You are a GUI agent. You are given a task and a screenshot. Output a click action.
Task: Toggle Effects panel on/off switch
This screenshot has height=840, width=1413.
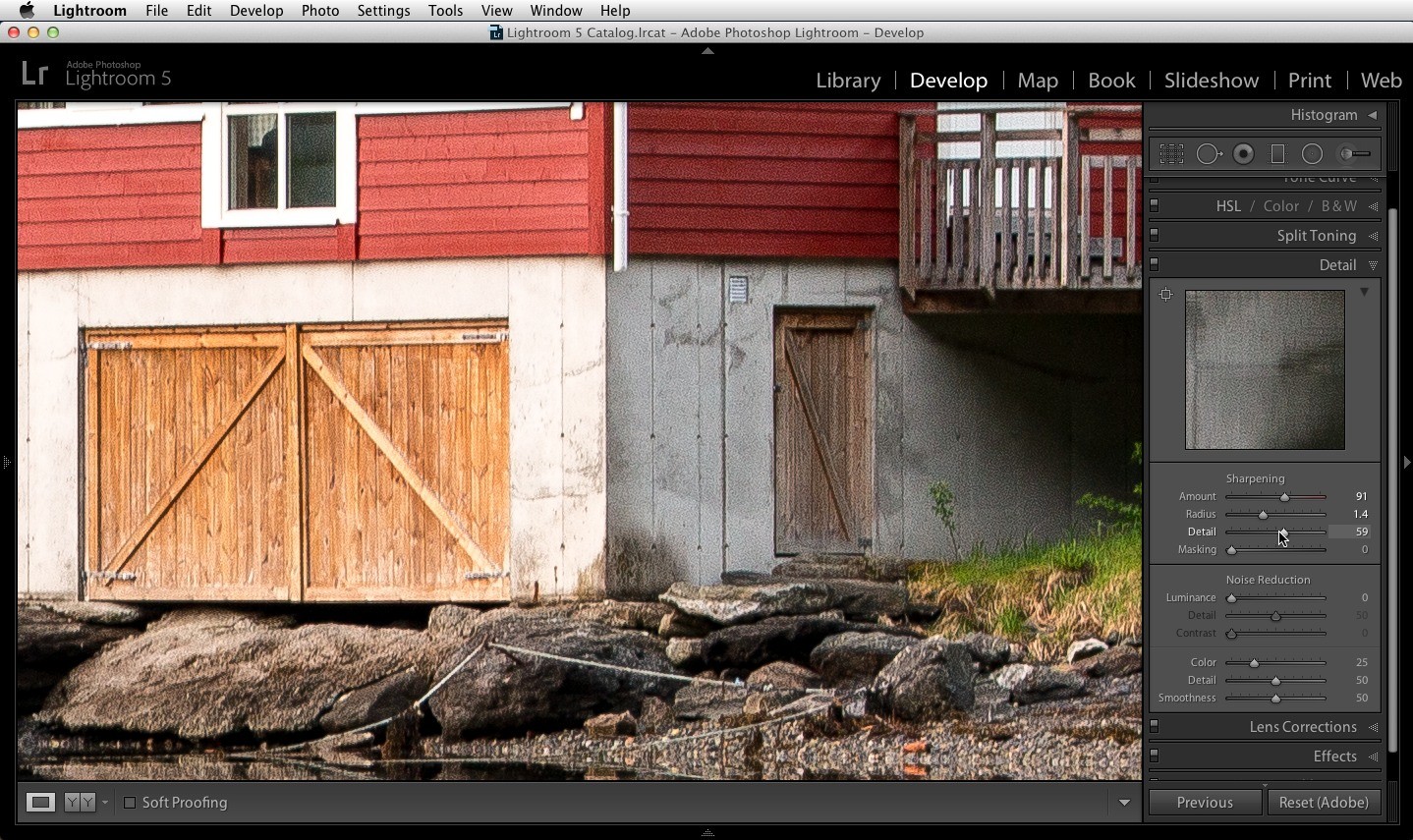pos(1155,756)
